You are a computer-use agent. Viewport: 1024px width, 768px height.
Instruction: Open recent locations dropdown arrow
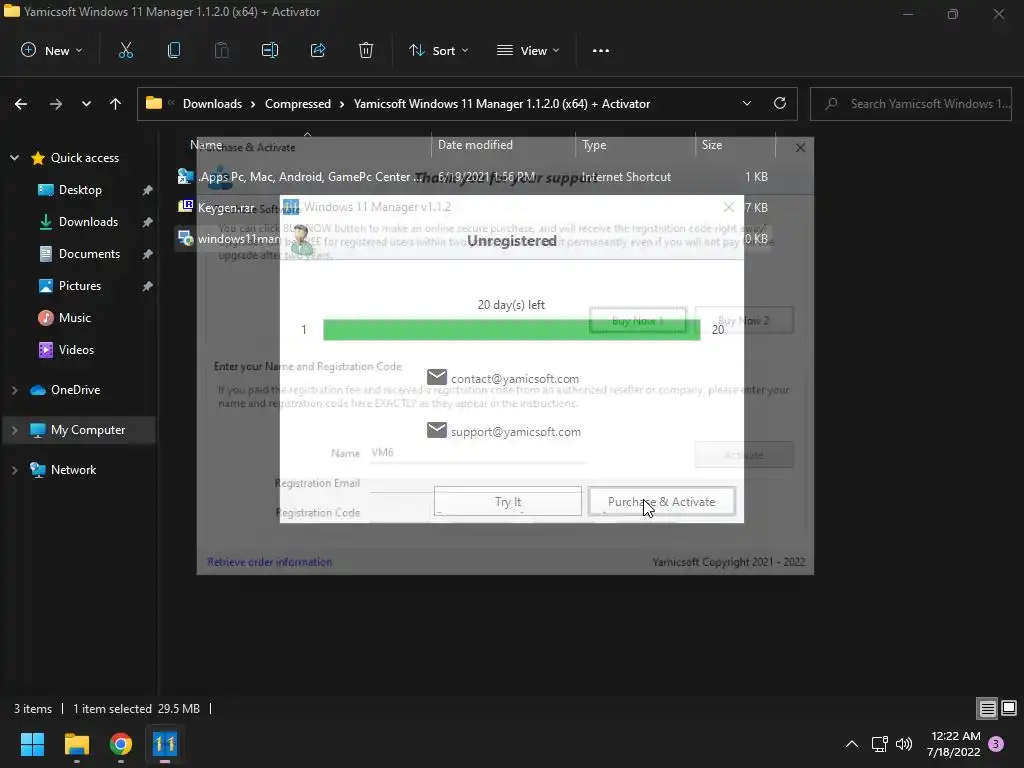(86, 104)
